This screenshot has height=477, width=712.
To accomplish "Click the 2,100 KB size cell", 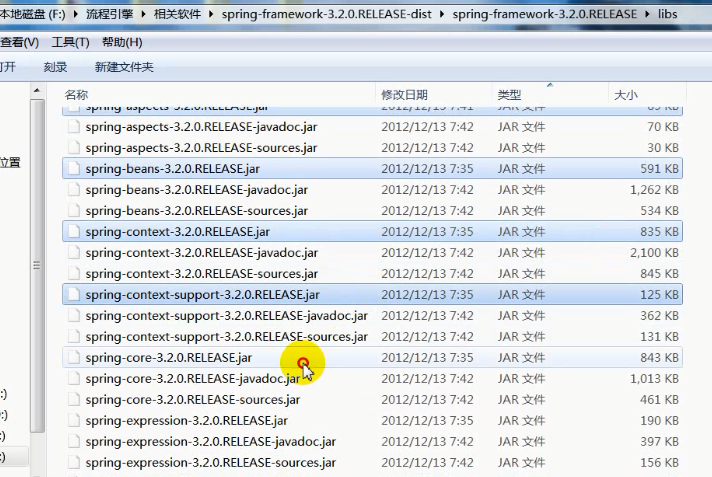I will point(654,253).
